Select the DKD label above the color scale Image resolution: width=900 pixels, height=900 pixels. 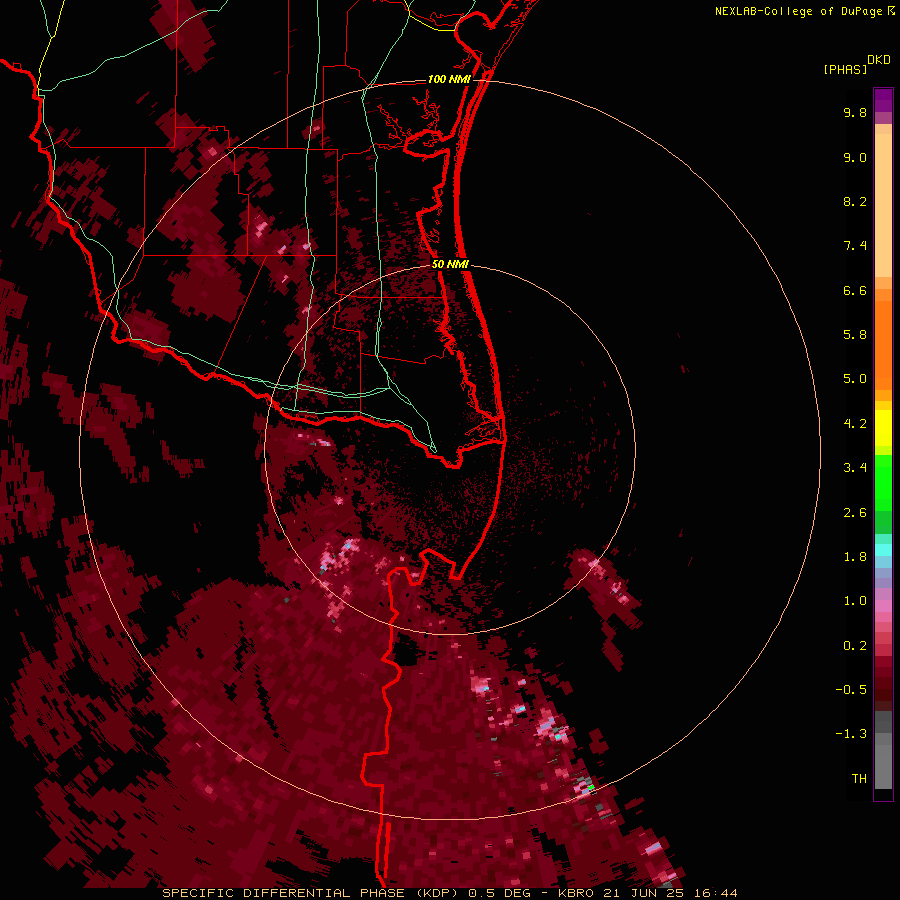[879, 60]
